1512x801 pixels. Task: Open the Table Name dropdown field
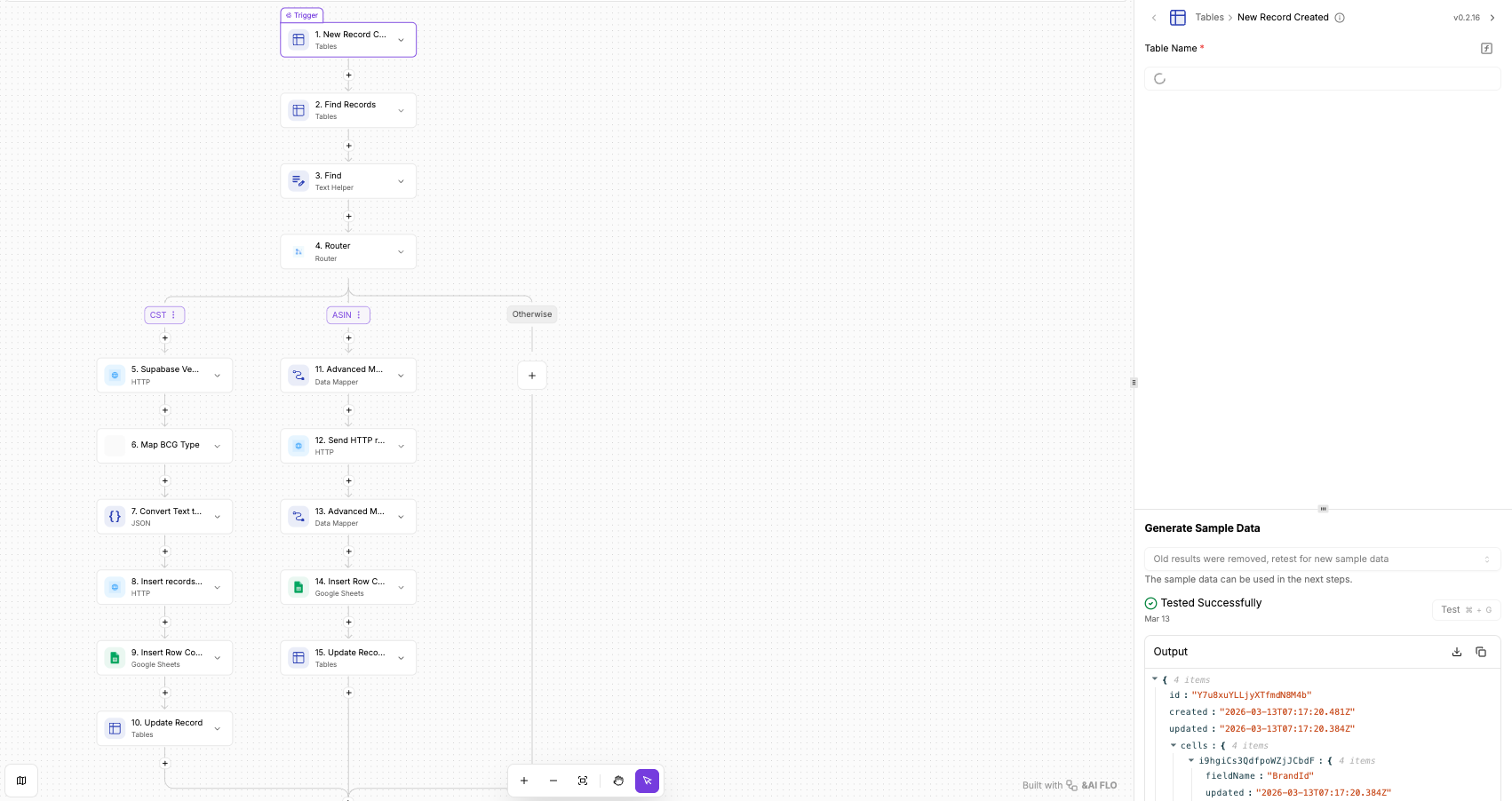(1322, 79)
